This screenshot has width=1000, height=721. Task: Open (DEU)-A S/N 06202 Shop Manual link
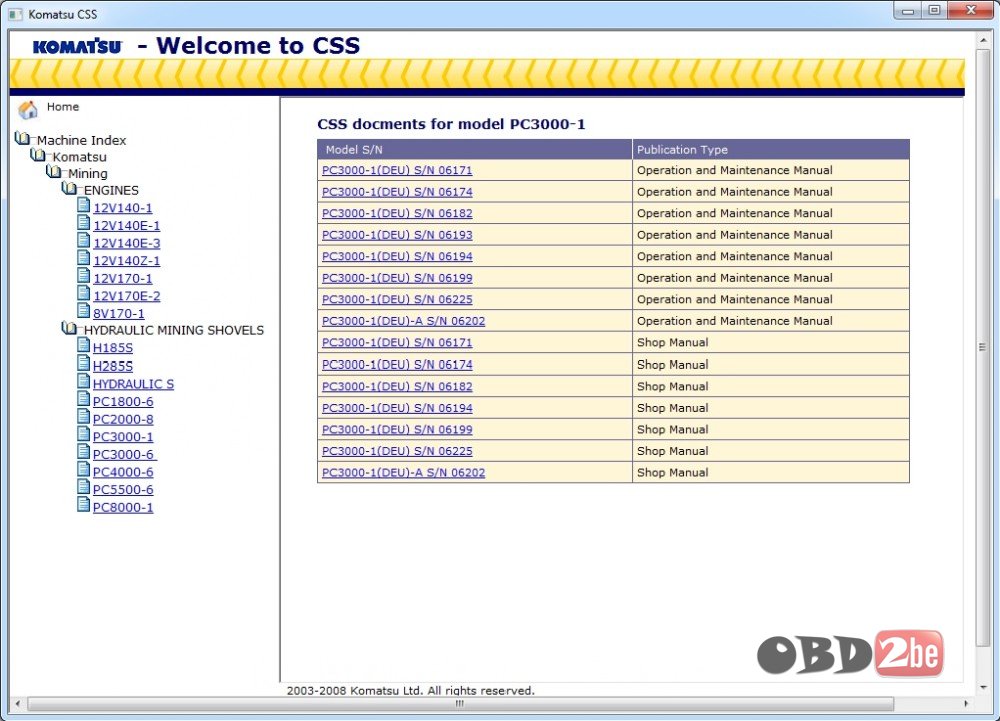[404, 473]
